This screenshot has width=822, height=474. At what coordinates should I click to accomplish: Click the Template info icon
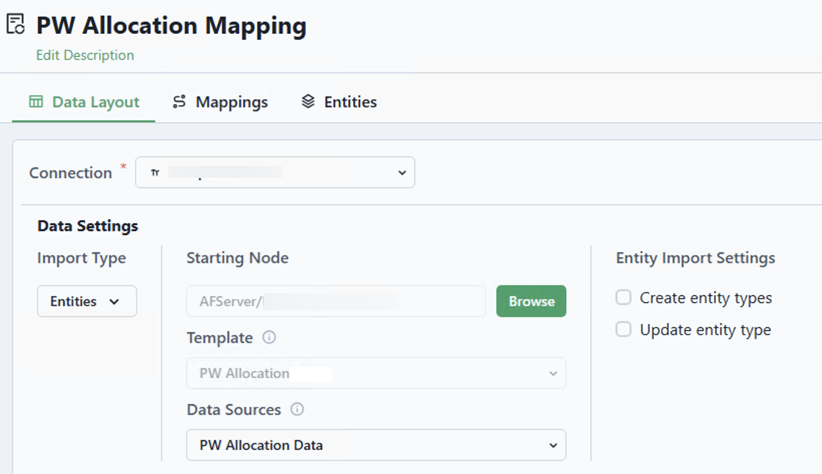click(x=269, y=337)
